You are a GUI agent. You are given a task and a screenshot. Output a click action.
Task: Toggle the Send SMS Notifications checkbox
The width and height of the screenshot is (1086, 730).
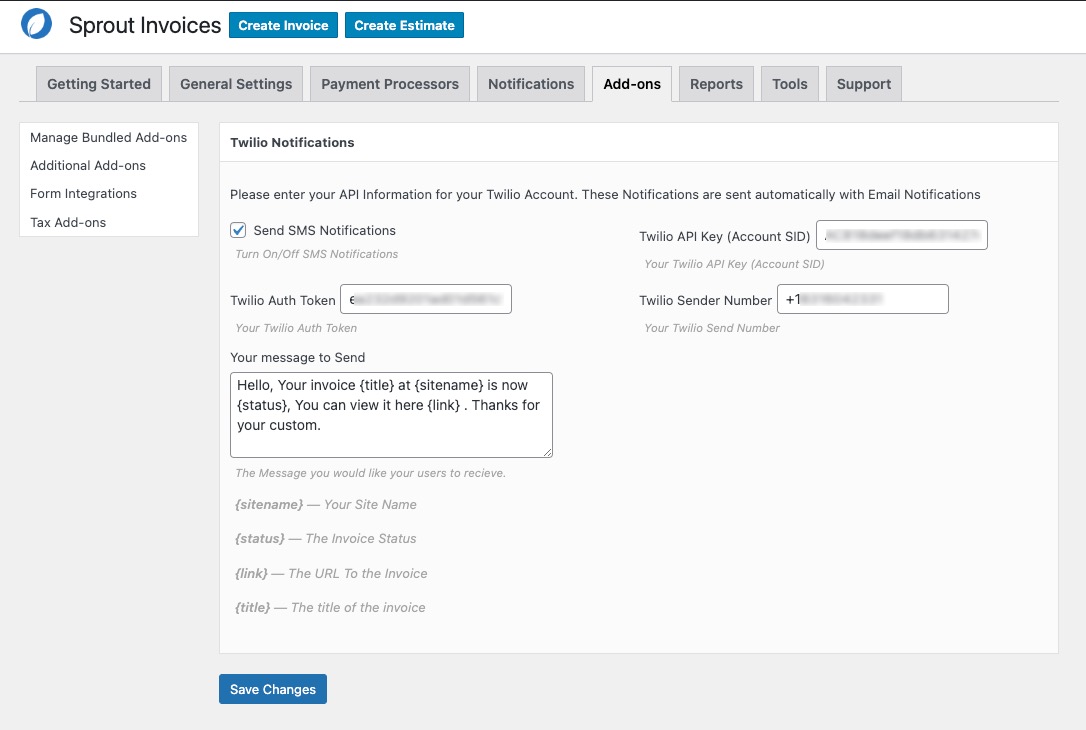[x=239, y=230]
